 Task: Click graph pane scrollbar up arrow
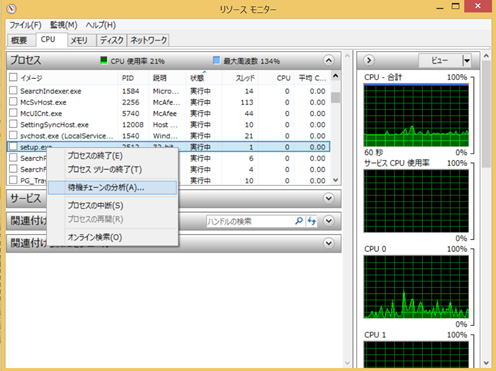(x=486, y=56)
